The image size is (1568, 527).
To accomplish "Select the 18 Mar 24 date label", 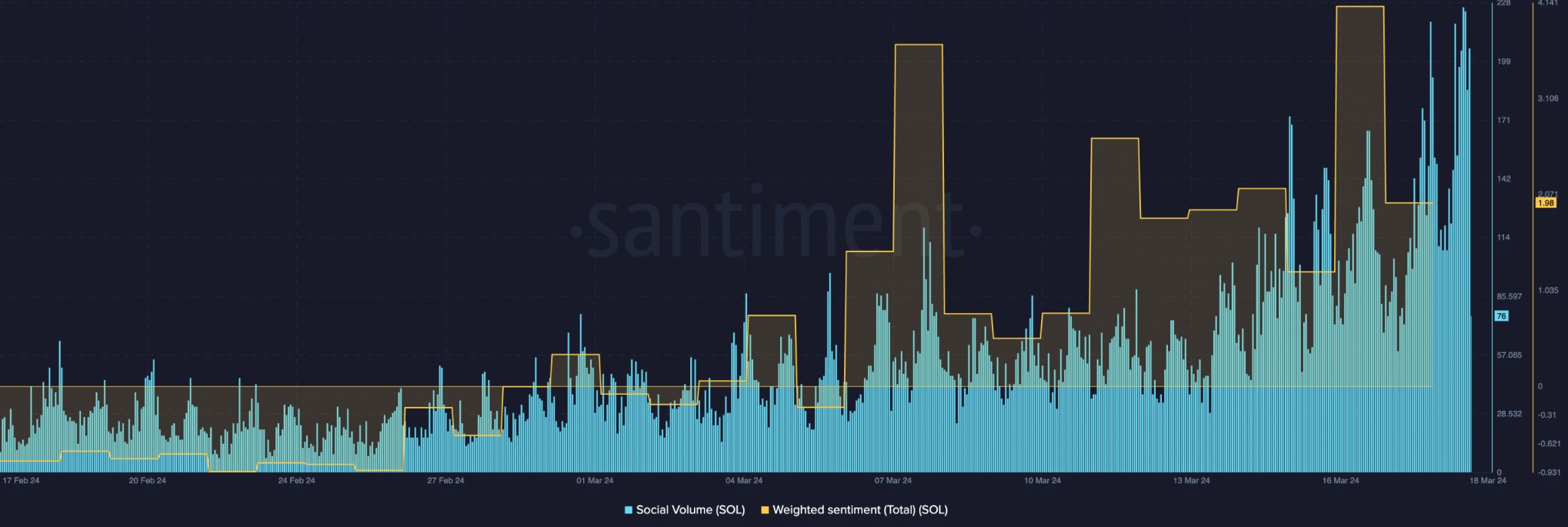I will coord(1487,481).
